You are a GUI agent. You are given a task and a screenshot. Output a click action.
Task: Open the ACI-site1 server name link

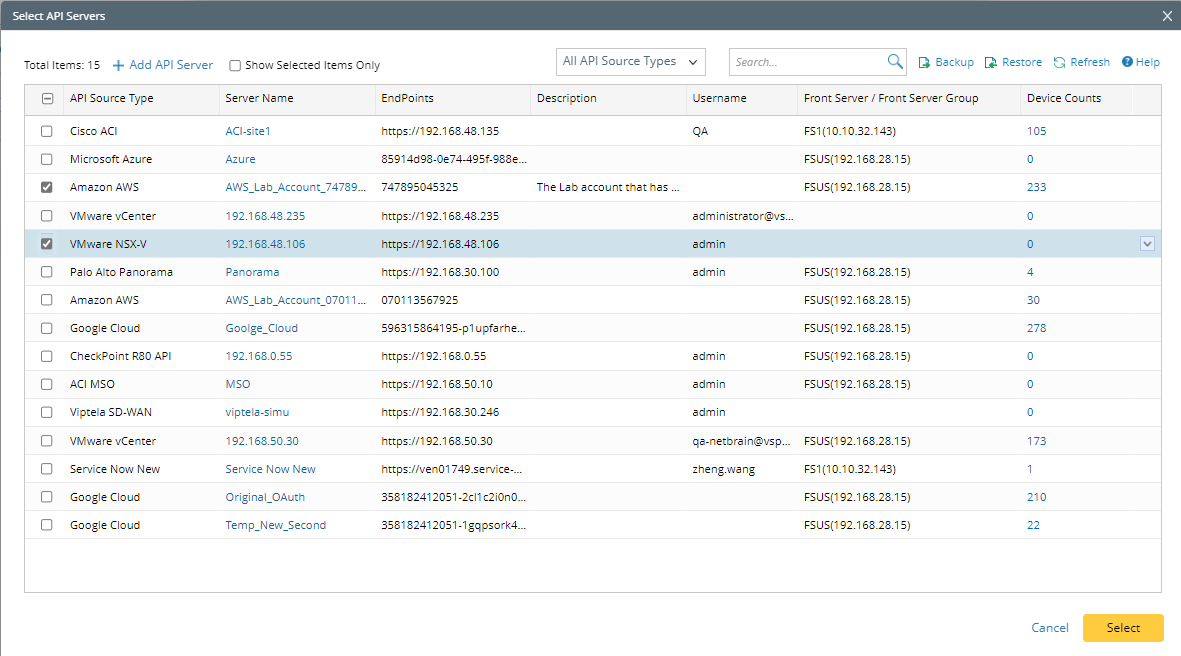[248, 131]
